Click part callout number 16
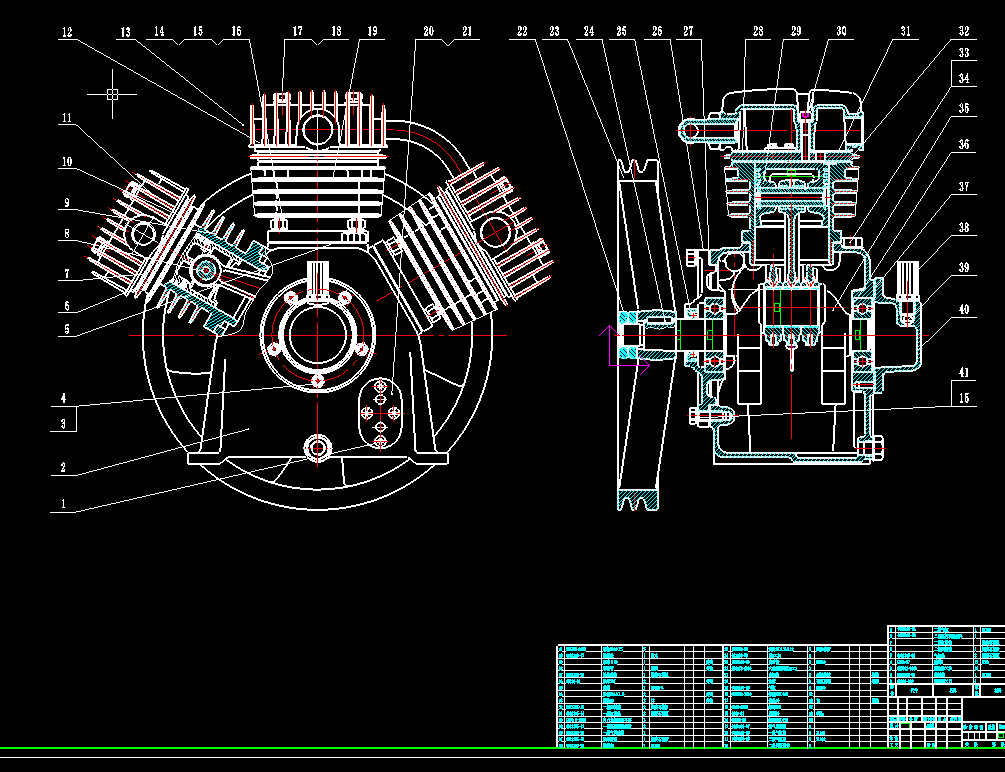Image resolution: width=1005 pixels, height=772 pixels. (237, 31)
